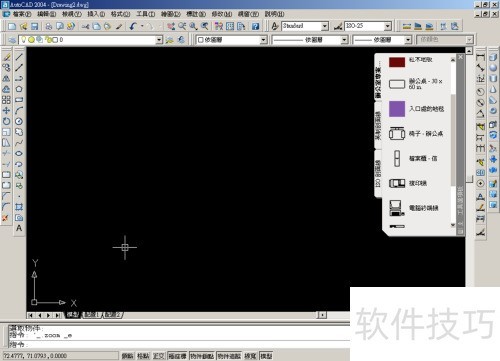Select the Erase modify tool
The image size is (500, 361).
click(x=6, y=57)
